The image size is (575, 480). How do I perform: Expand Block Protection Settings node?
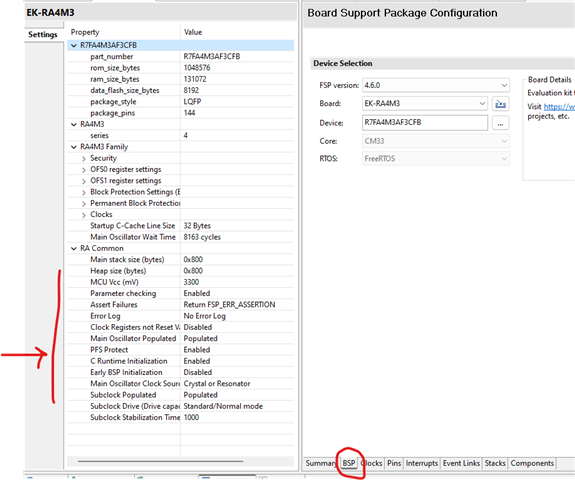(x=84, y=192)
